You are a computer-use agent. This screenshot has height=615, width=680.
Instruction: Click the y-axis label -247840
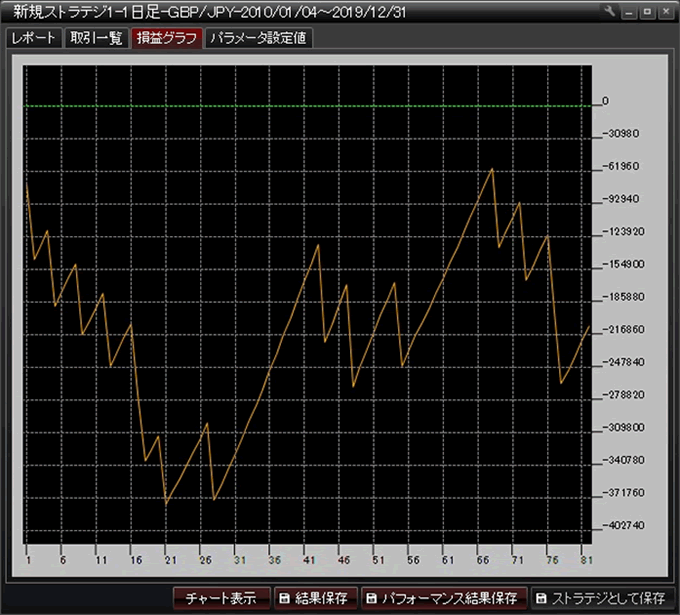pyautogui.click(x=624, y=362)
